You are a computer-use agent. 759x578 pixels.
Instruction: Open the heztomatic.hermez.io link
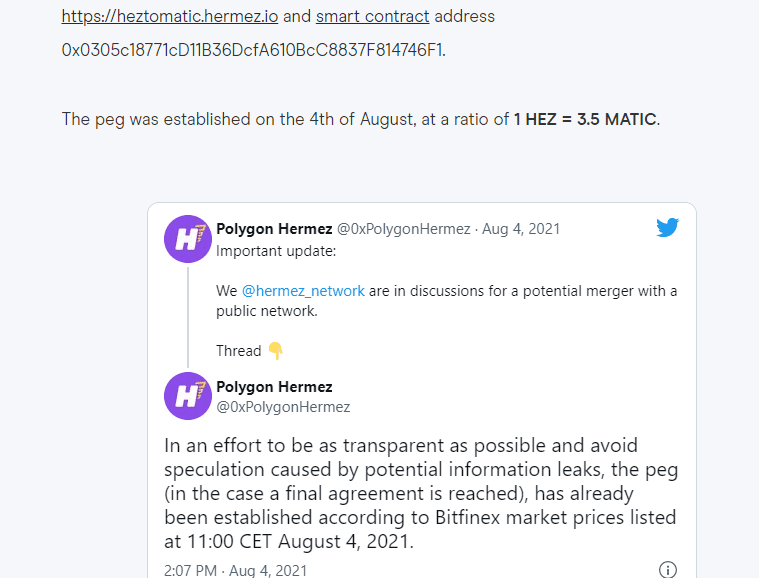170,16
